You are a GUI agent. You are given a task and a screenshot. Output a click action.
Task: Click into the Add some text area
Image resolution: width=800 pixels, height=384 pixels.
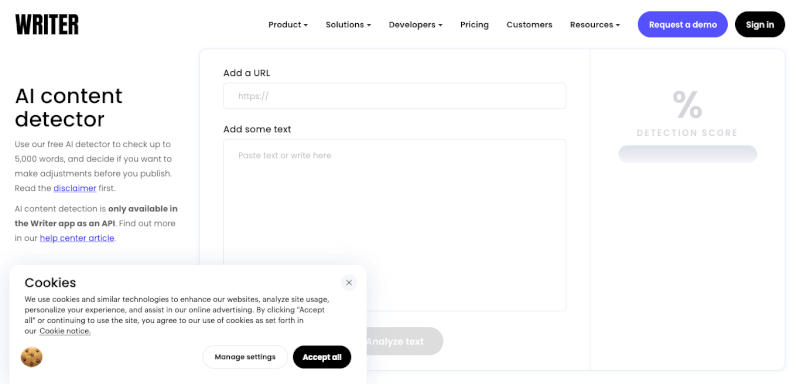[394, 225]
